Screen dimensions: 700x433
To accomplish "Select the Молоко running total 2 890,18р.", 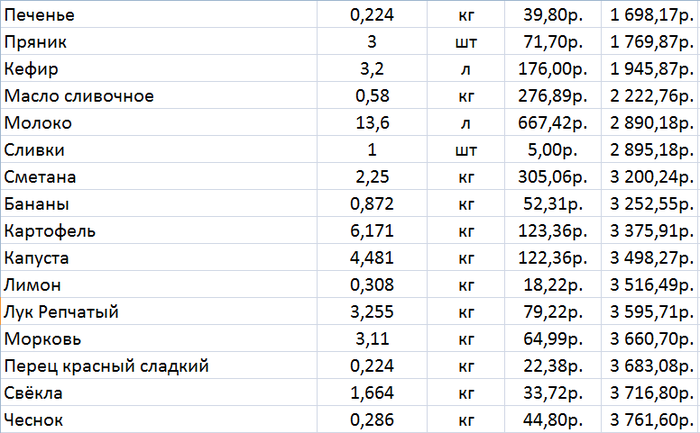I will tap(650, 124).
